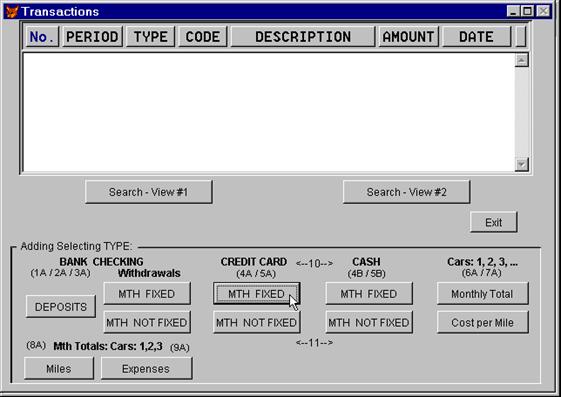Click the Transactions title bar text
561x397 pixels.
tap(60, 11)
